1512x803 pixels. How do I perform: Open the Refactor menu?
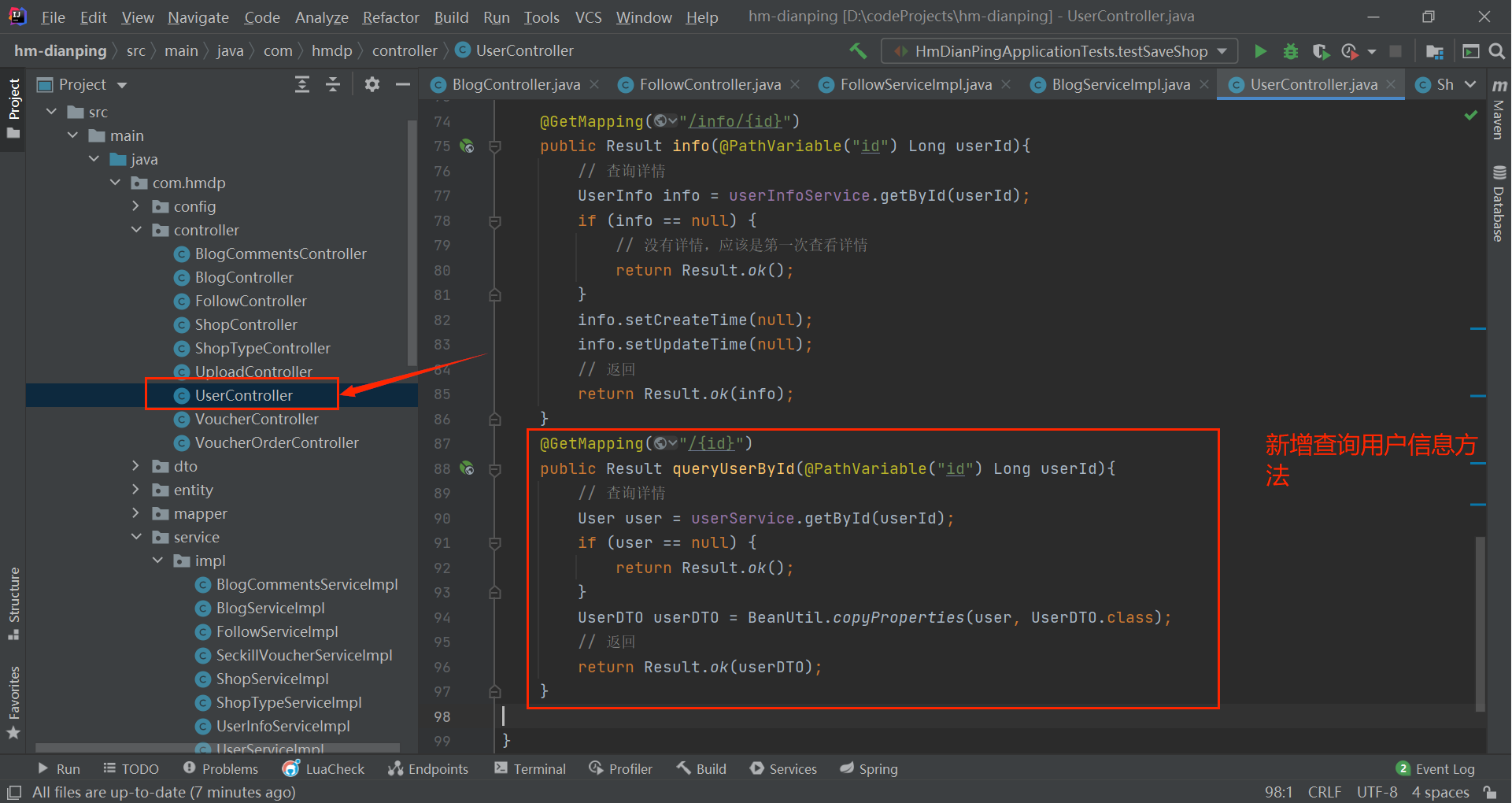(x=390, y=17)
